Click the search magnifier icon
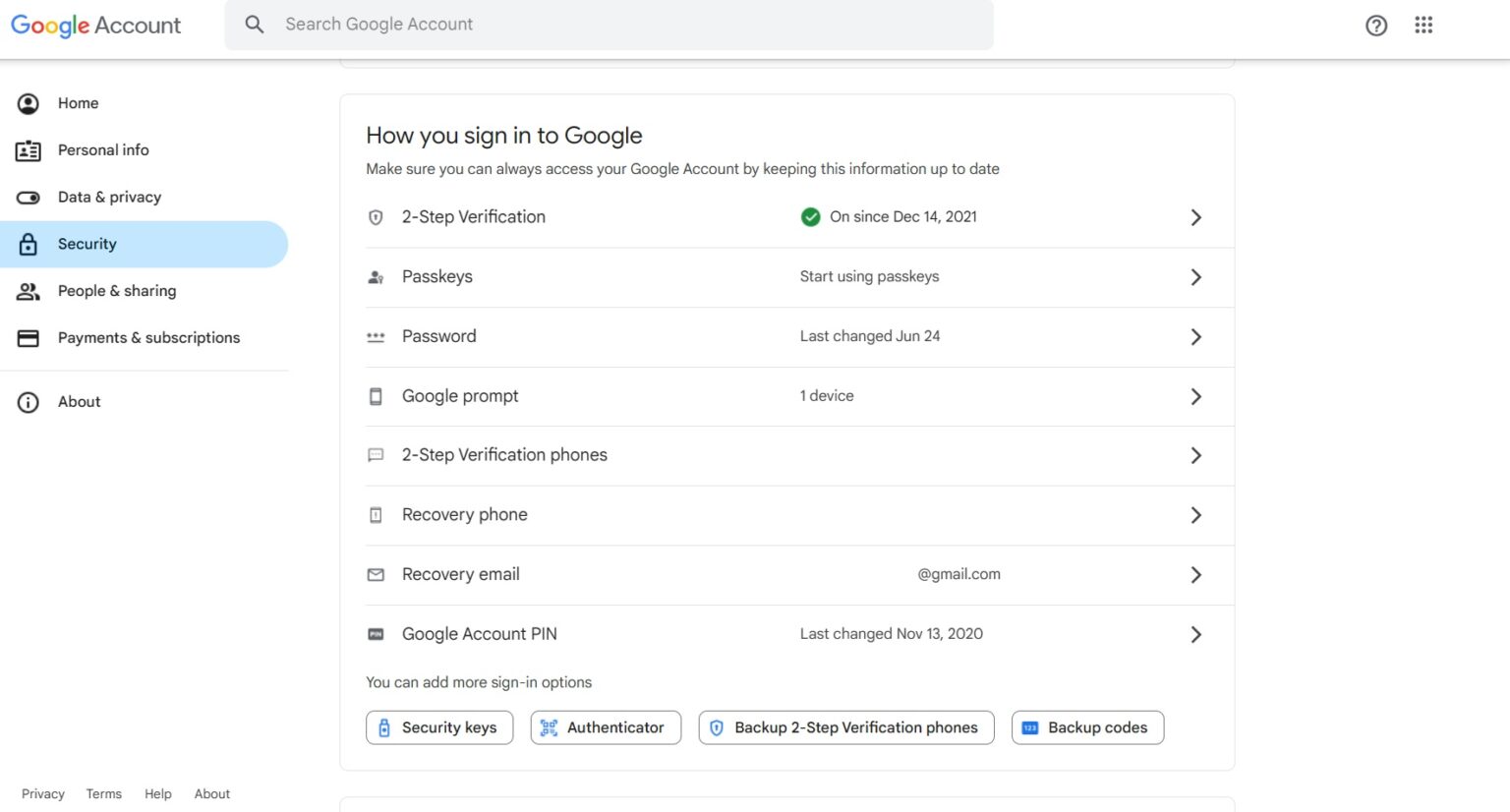The width and height of the screenshot is (1510, 812). (254, 24)
